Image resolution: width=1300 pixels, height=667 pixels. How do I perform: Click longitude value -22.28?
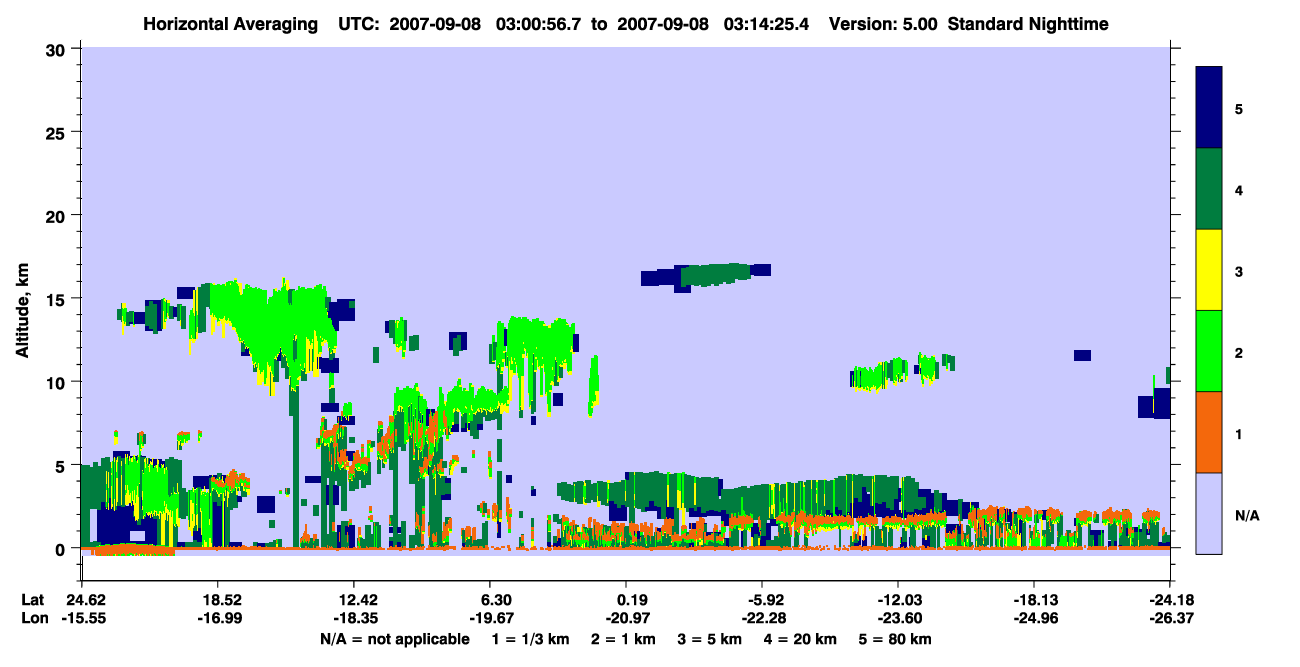[x=762, y=618]
